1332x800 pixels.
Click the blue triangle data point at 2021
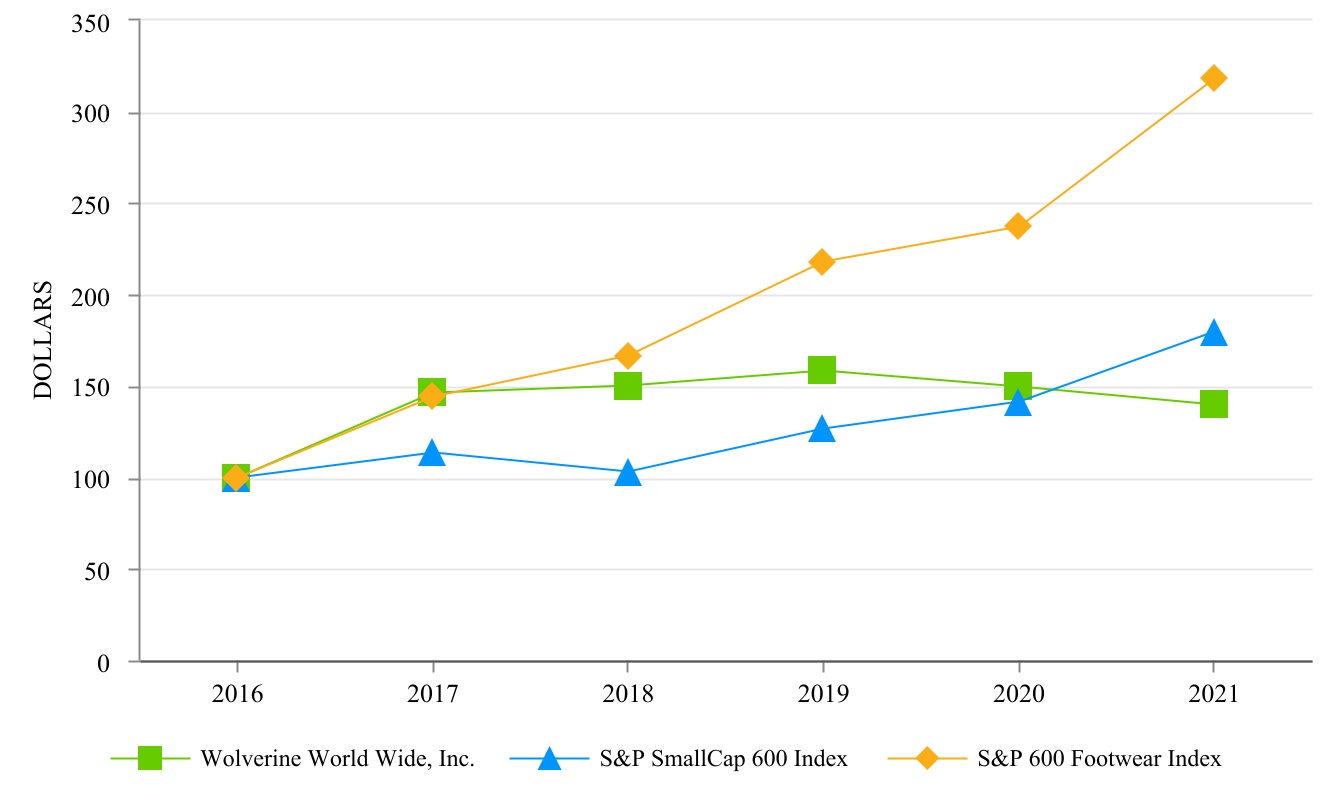tap(1213, 333)
